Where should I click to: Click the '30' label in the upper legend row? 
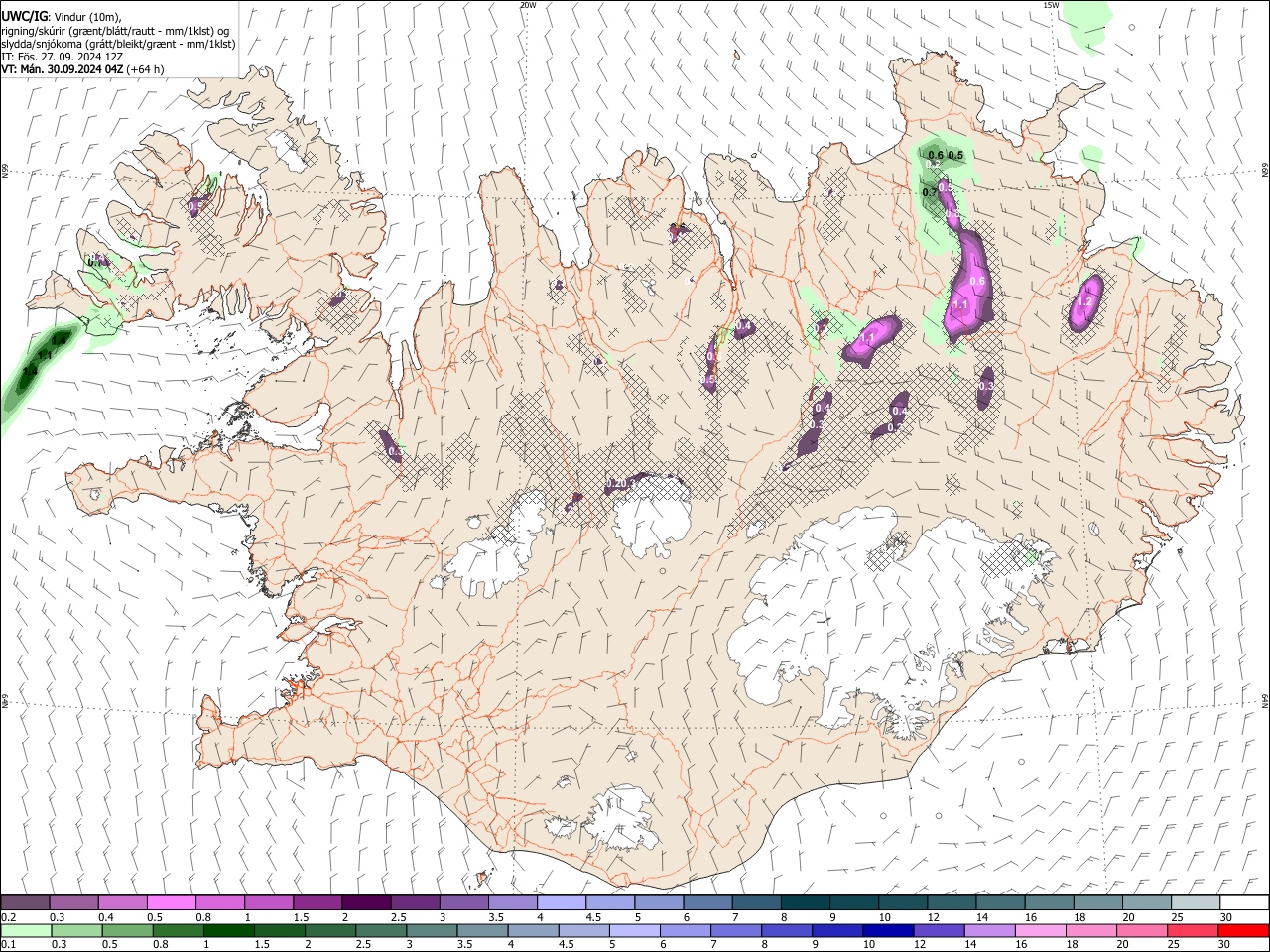1226,917
